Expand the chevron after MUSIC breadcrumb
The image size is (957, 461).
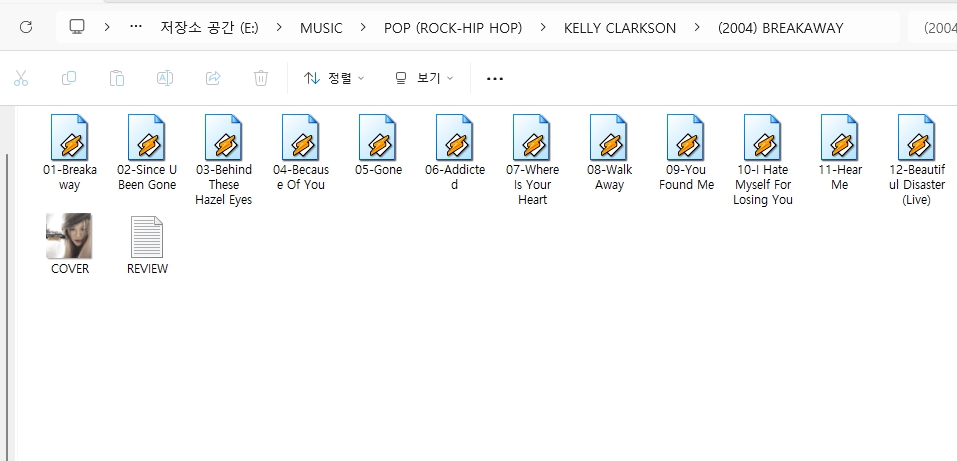[363, 28]
